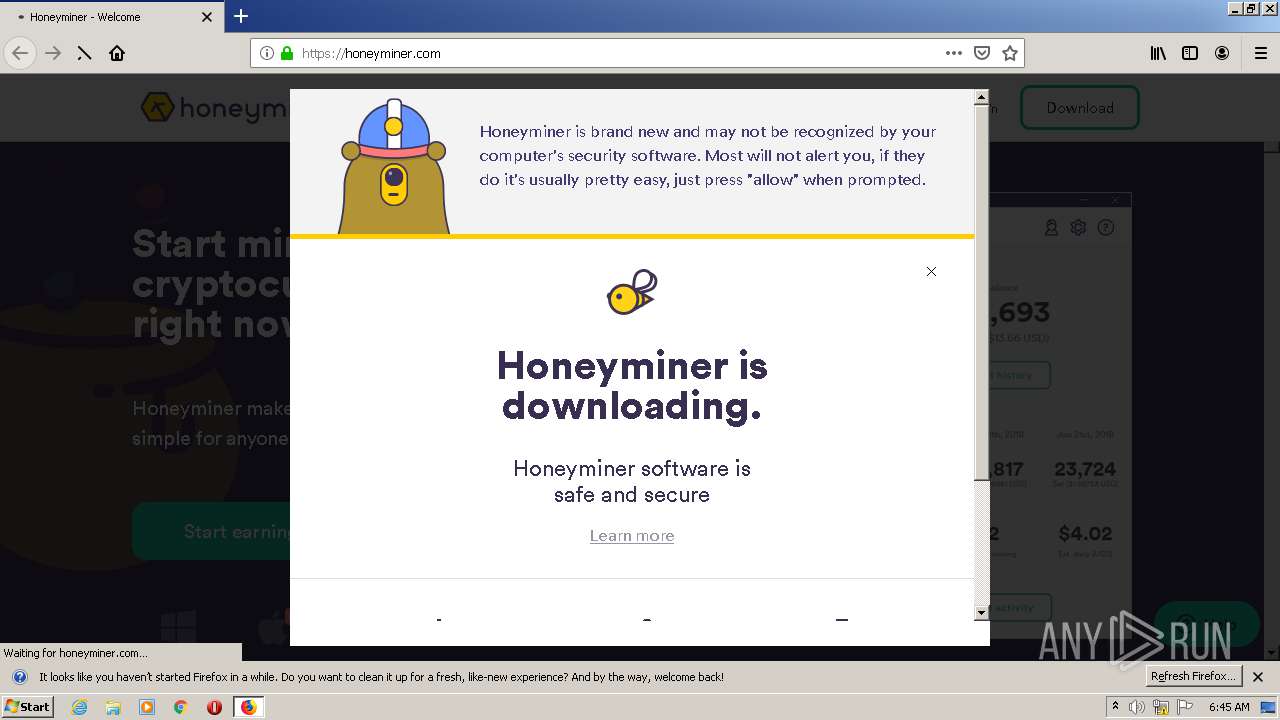Click the honeyminer logo in page header

point(213,108)
